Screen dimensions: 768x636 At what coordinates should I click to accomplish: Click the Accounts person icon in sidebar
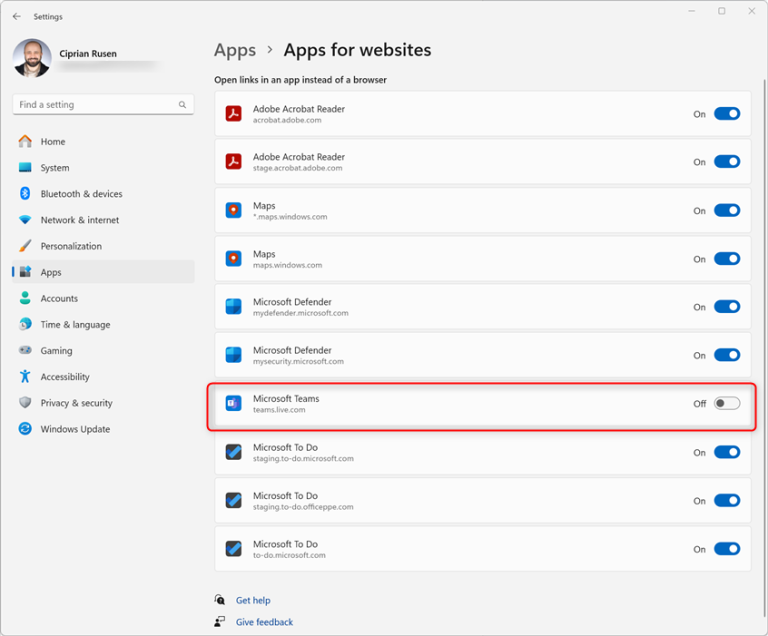click(x=25, y=298)
